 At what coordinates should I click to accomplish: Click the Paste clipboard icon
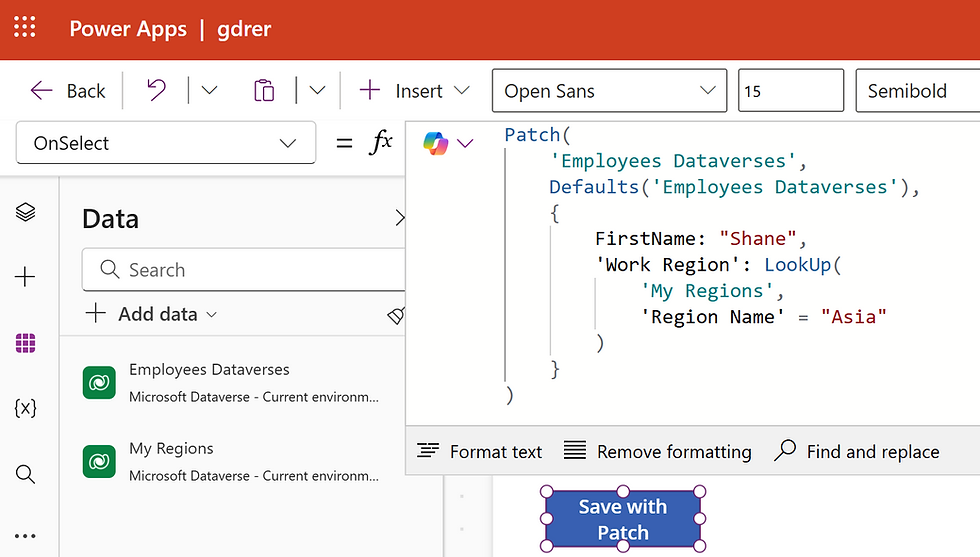click(264, 91)
